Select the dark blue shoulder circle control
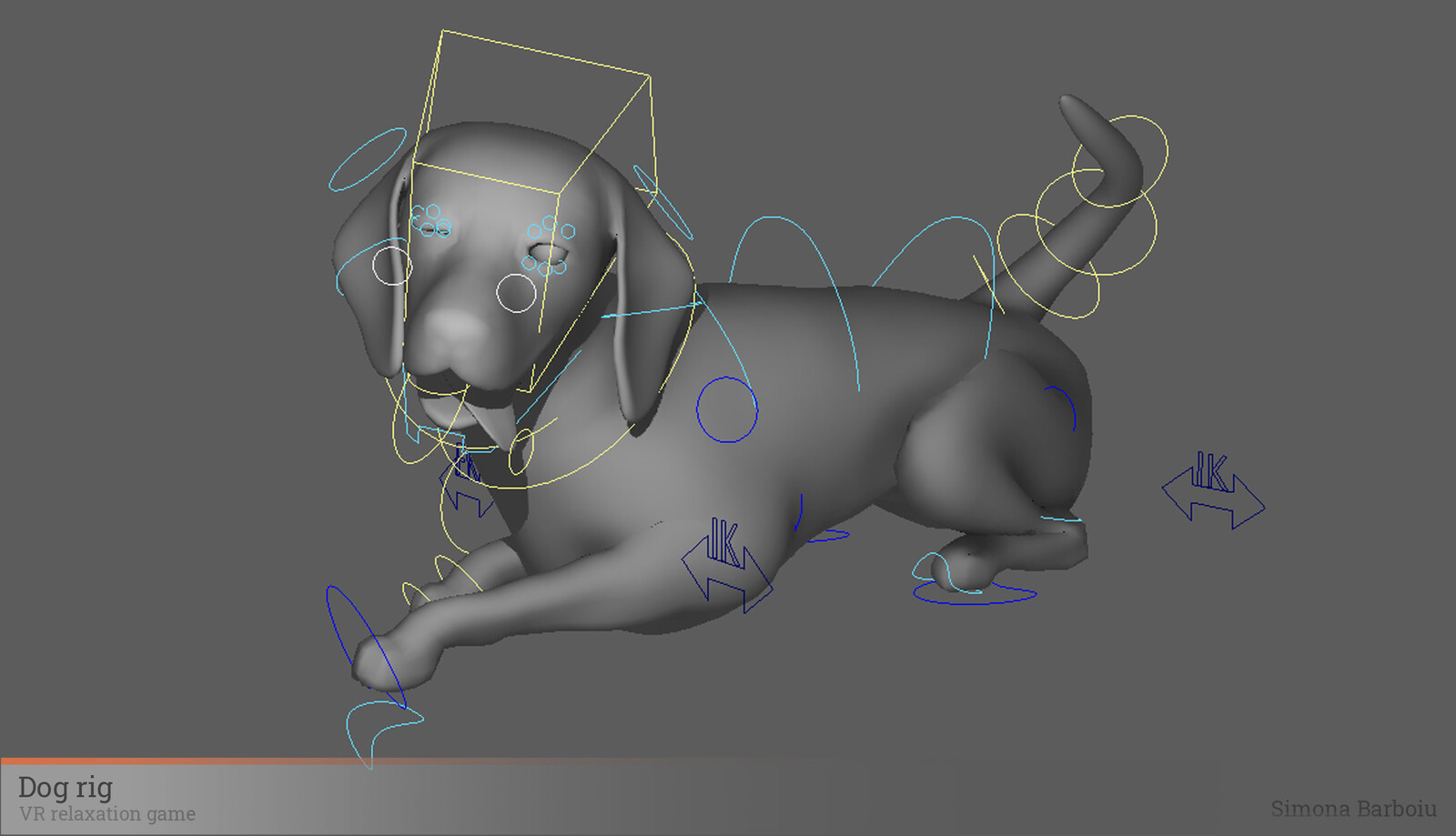The width and height of the screenshot is (1456, 836). pyautogui.click(x=727, y=410)
